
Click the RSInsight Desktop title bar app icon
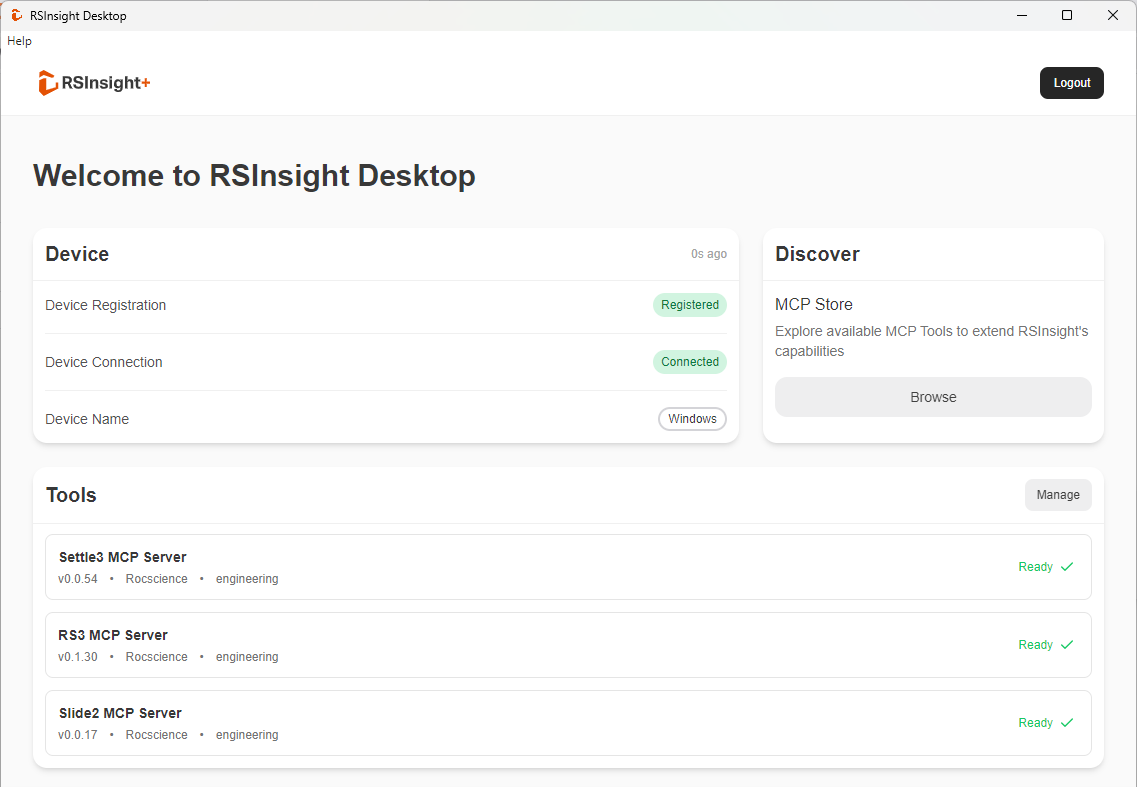17,15
